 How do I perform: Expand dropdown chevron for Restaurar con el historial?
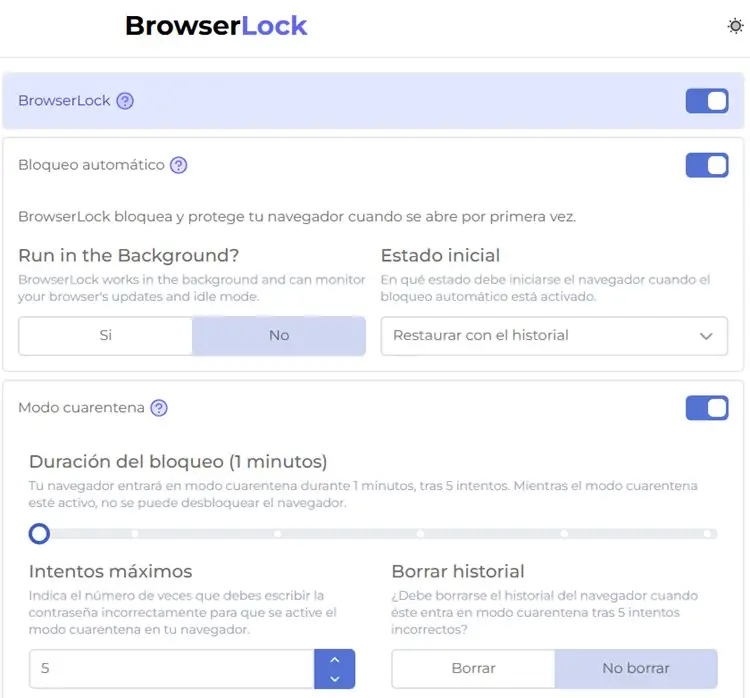706,336
